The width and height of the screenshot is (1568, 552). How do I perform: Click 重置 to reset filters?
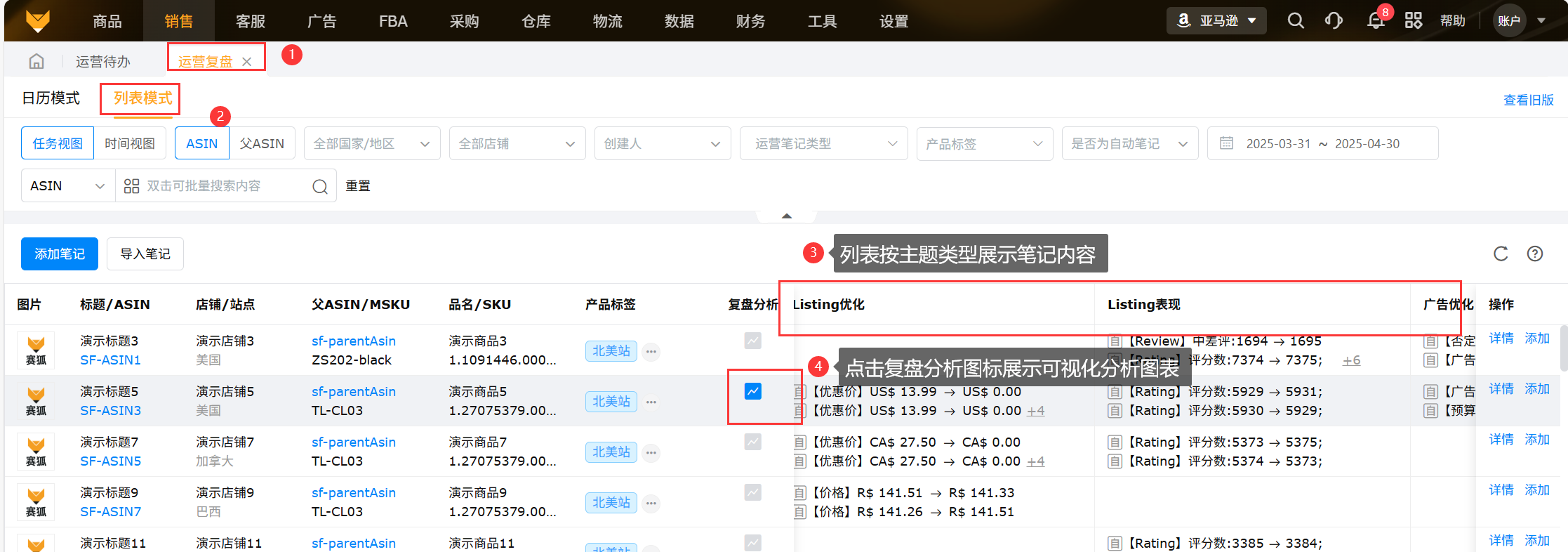click(x=358, y=186)
